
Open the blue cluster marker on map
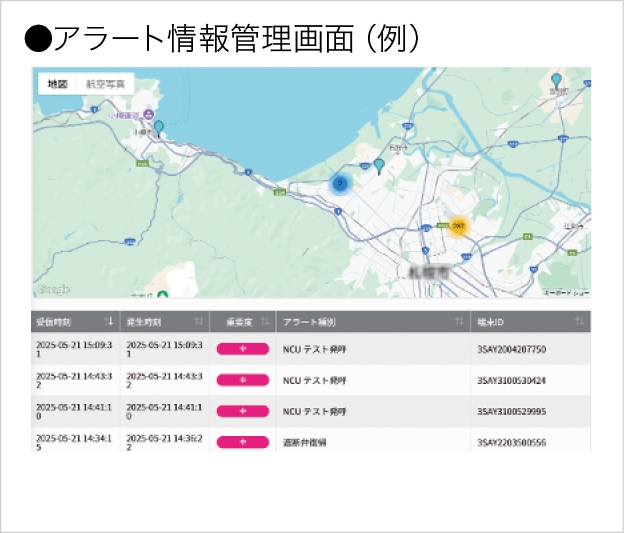point(339,183)
